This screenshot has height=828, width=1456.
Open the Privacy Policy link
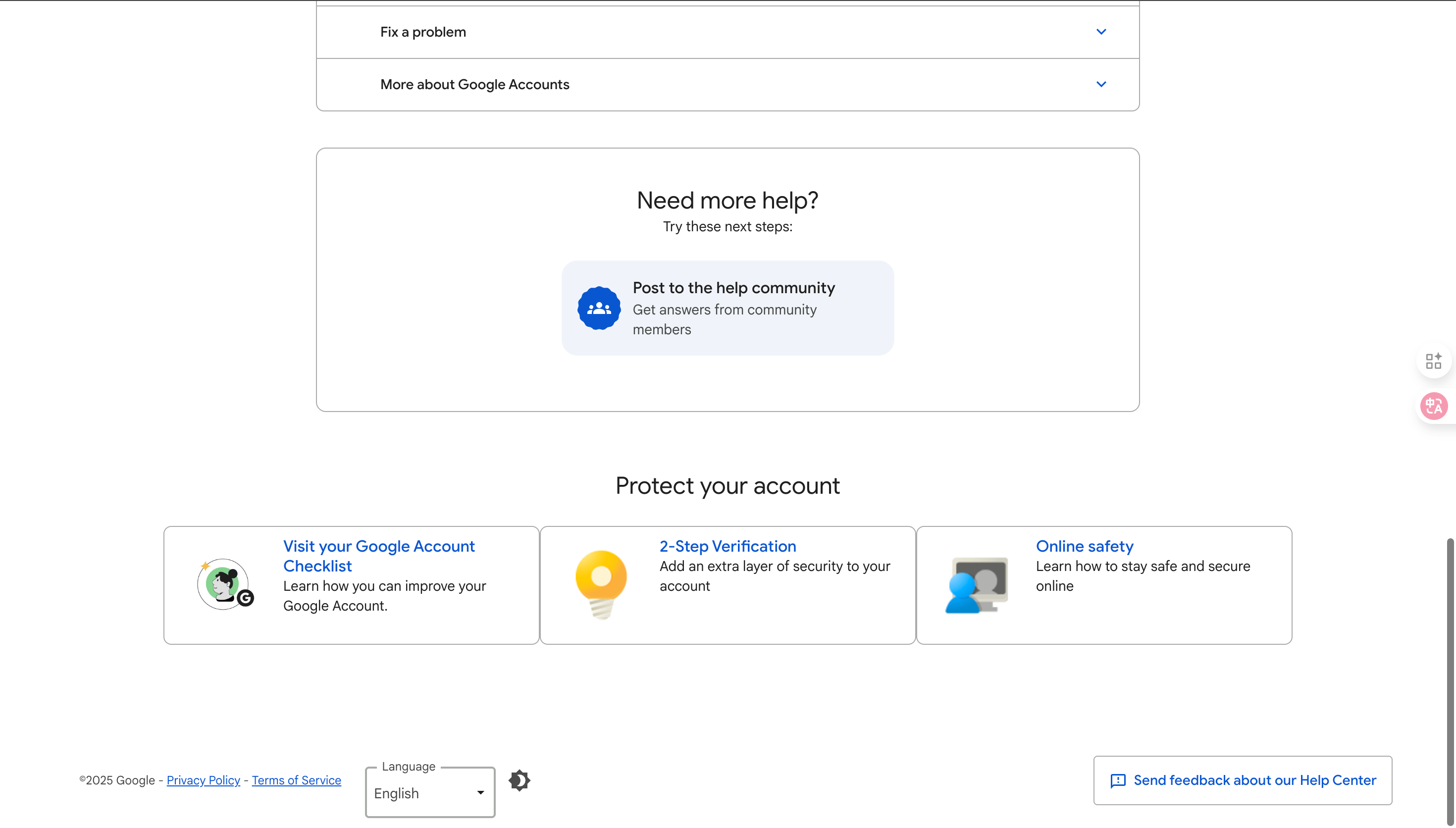click(203, 780)
